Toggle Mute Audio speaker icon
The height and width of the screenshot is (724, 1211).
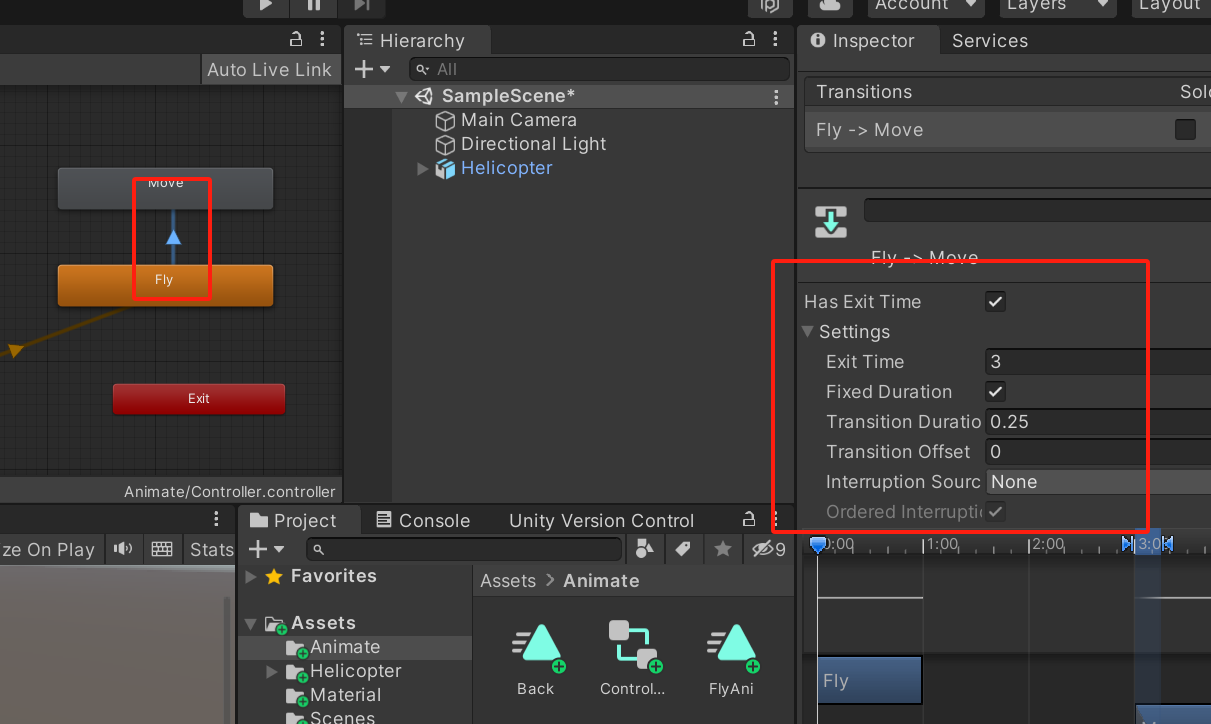(x=123, y=549)
